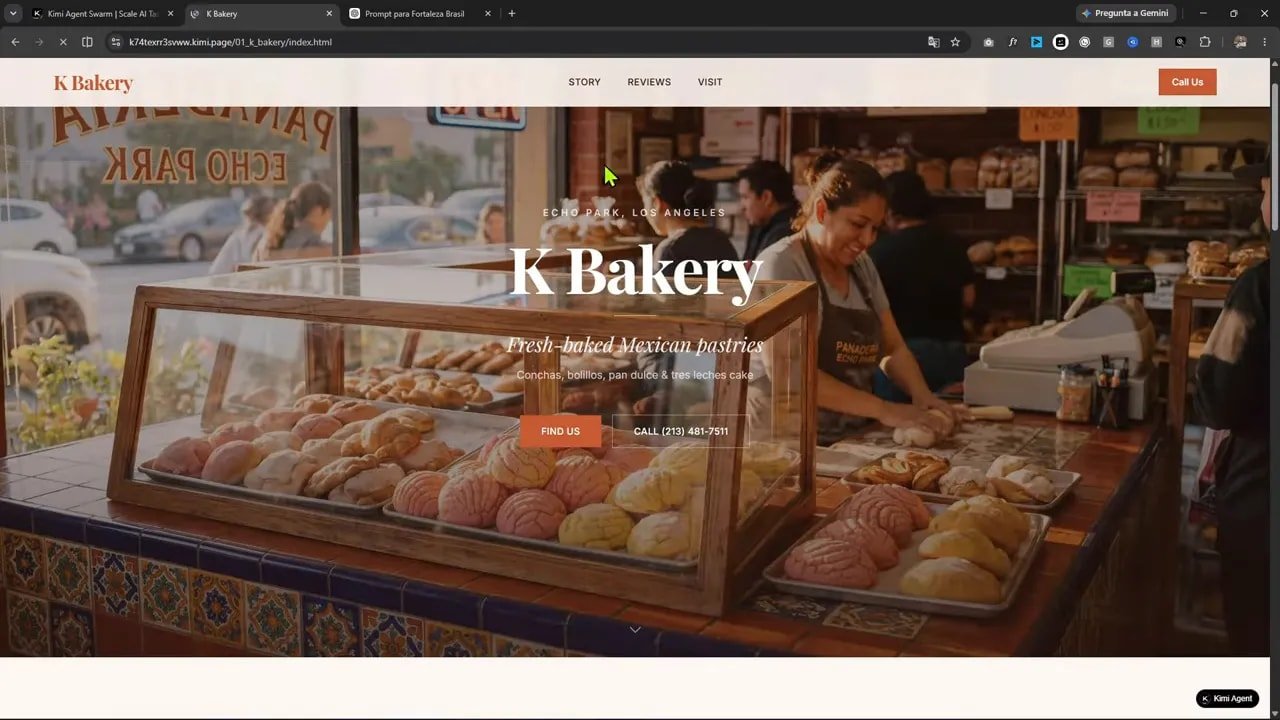Click the WhatsApp-style phone extension icon
The height and width of the screenshot is (720, 1280).
pos(1084,42)
